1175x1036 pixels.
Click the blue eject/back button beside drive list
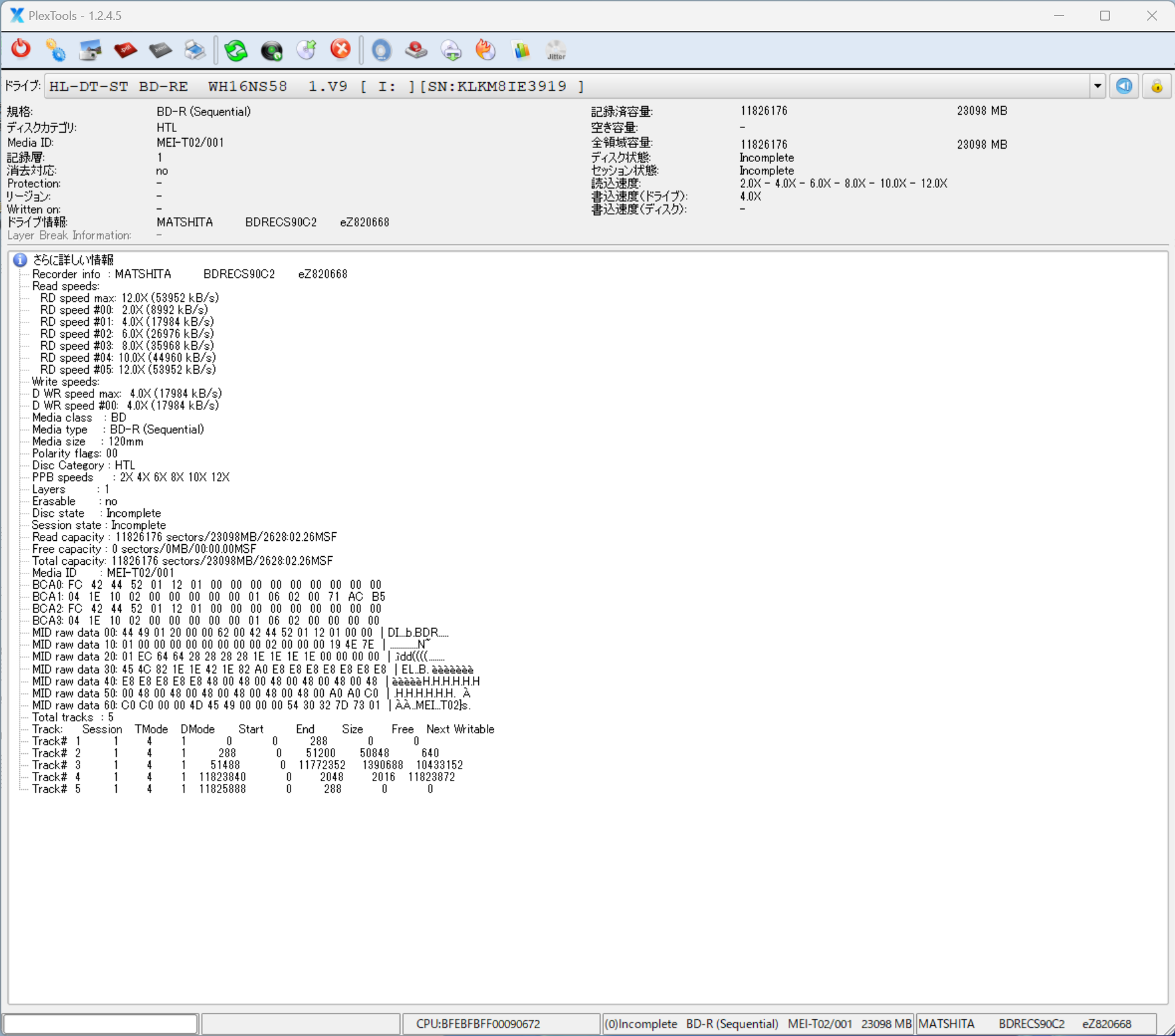point(1124,86)
